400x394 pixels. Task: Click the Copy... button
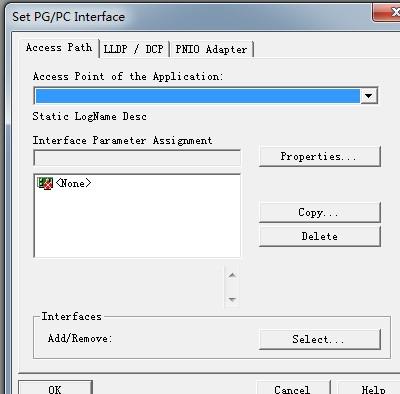tap(319, 212)
